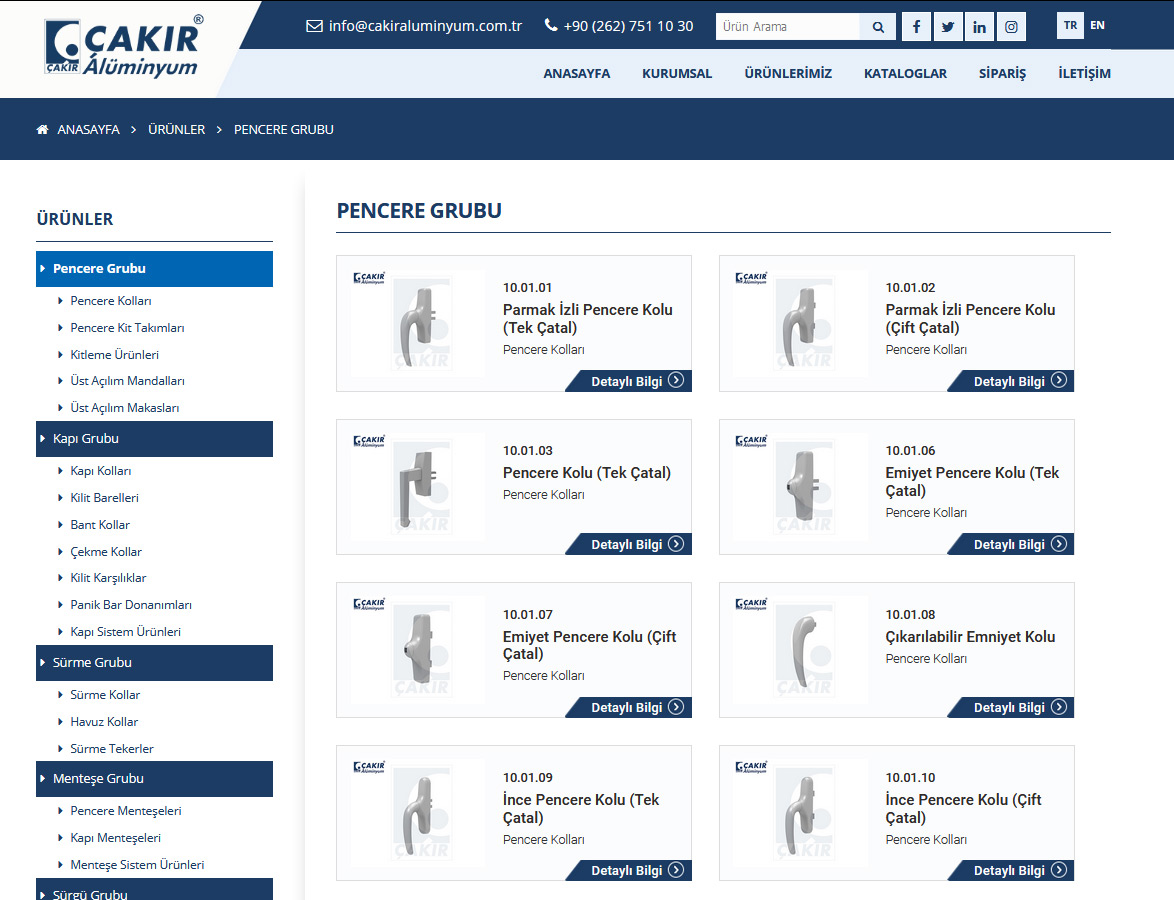Screen dimensions: 1174x900
Task: Open Pencere Kit Takımları sidebar link
Action: (127, 328)
